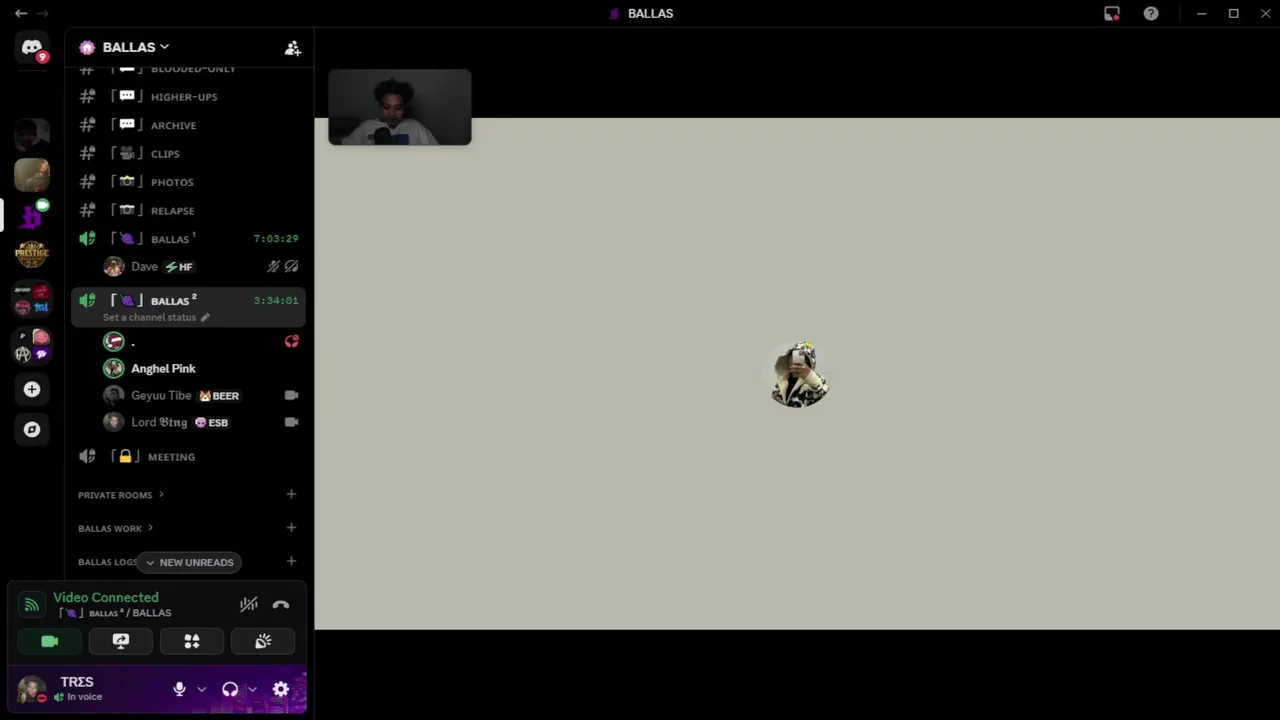Open the locked MEETING voice channel
Screen dimensions: 1280x720
click(188, 457)
